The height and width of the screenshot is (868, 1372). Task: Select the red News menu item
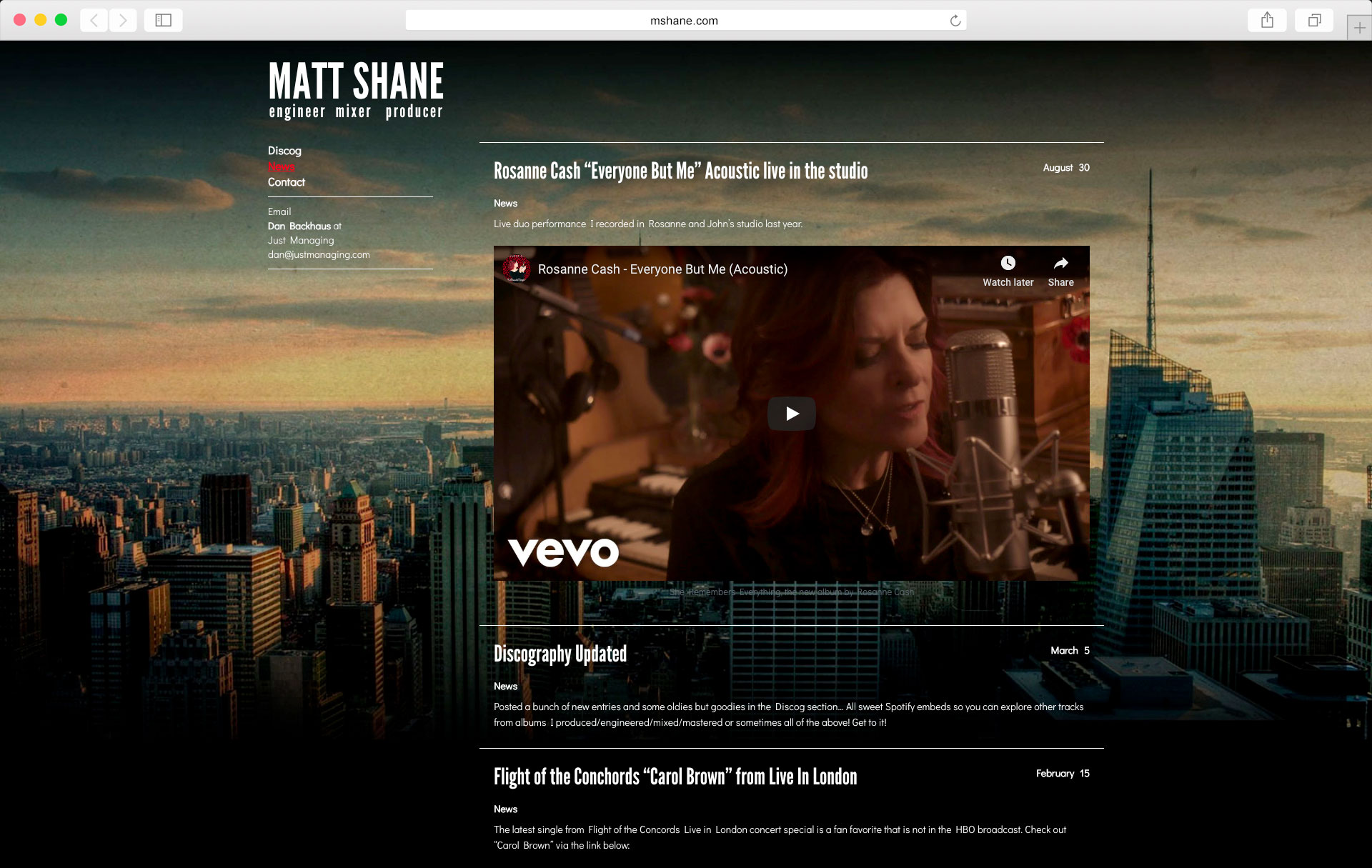[281, 166]
